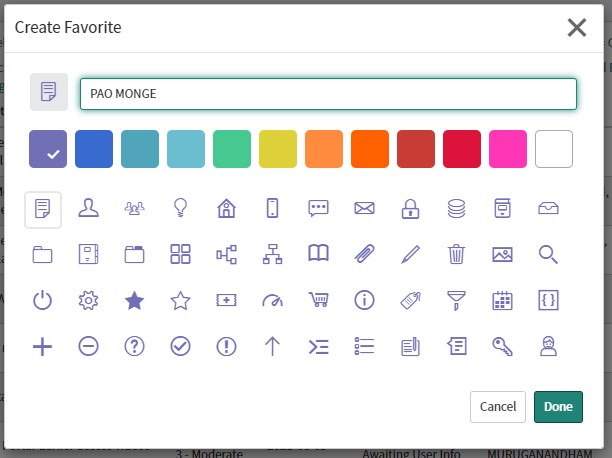The width and height of the screenshot is (612, 458).
Task: Pick the hot pink color swatch
Action: [508, 149]
